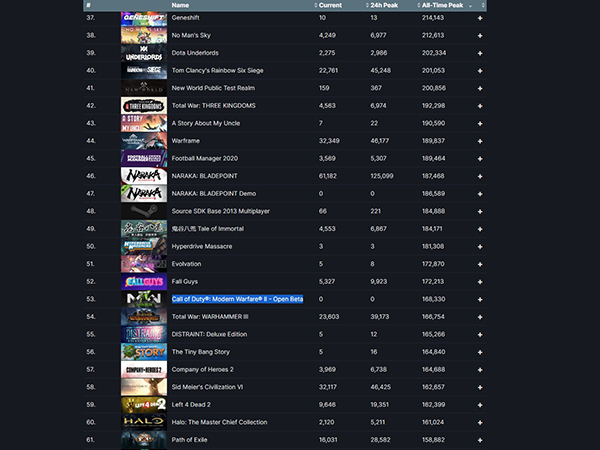Open the Dota Underlords link
The height and width of the screenshot is (450, 600).
coord(195,53)
